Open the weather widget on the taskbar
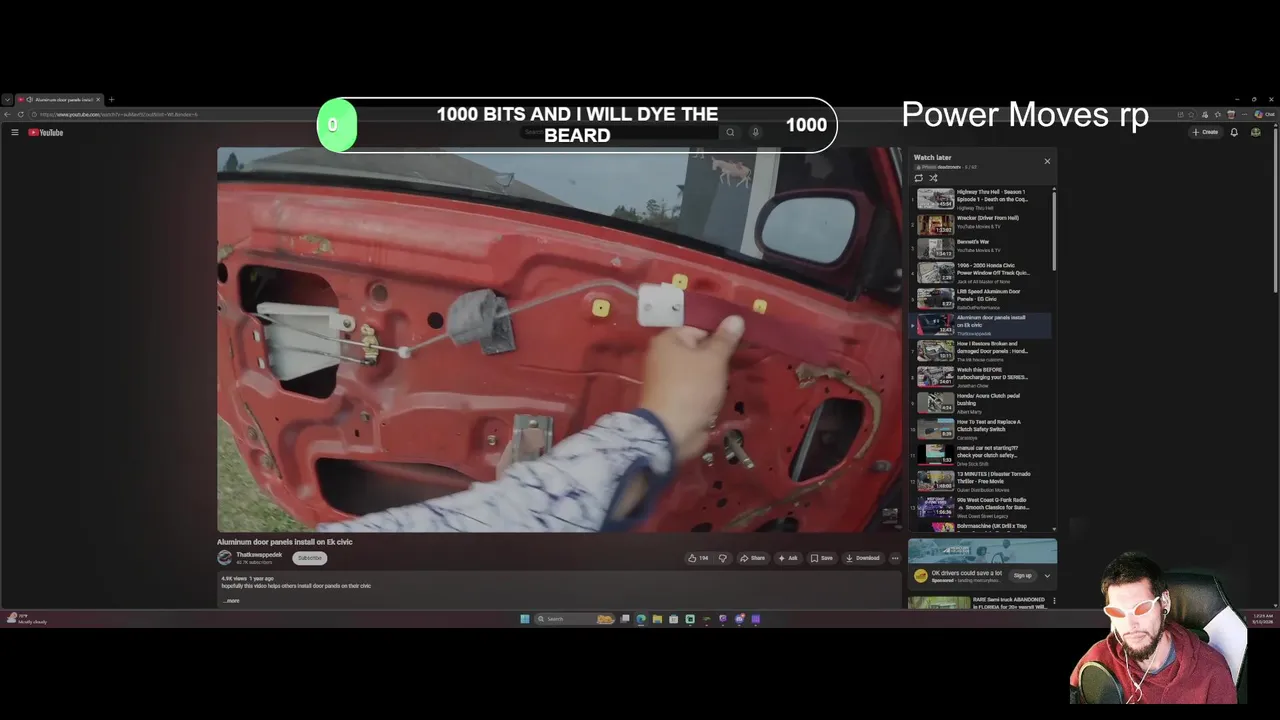Image resolution: width=1280 pixels, height=720 pixels. tap(26, 619)
